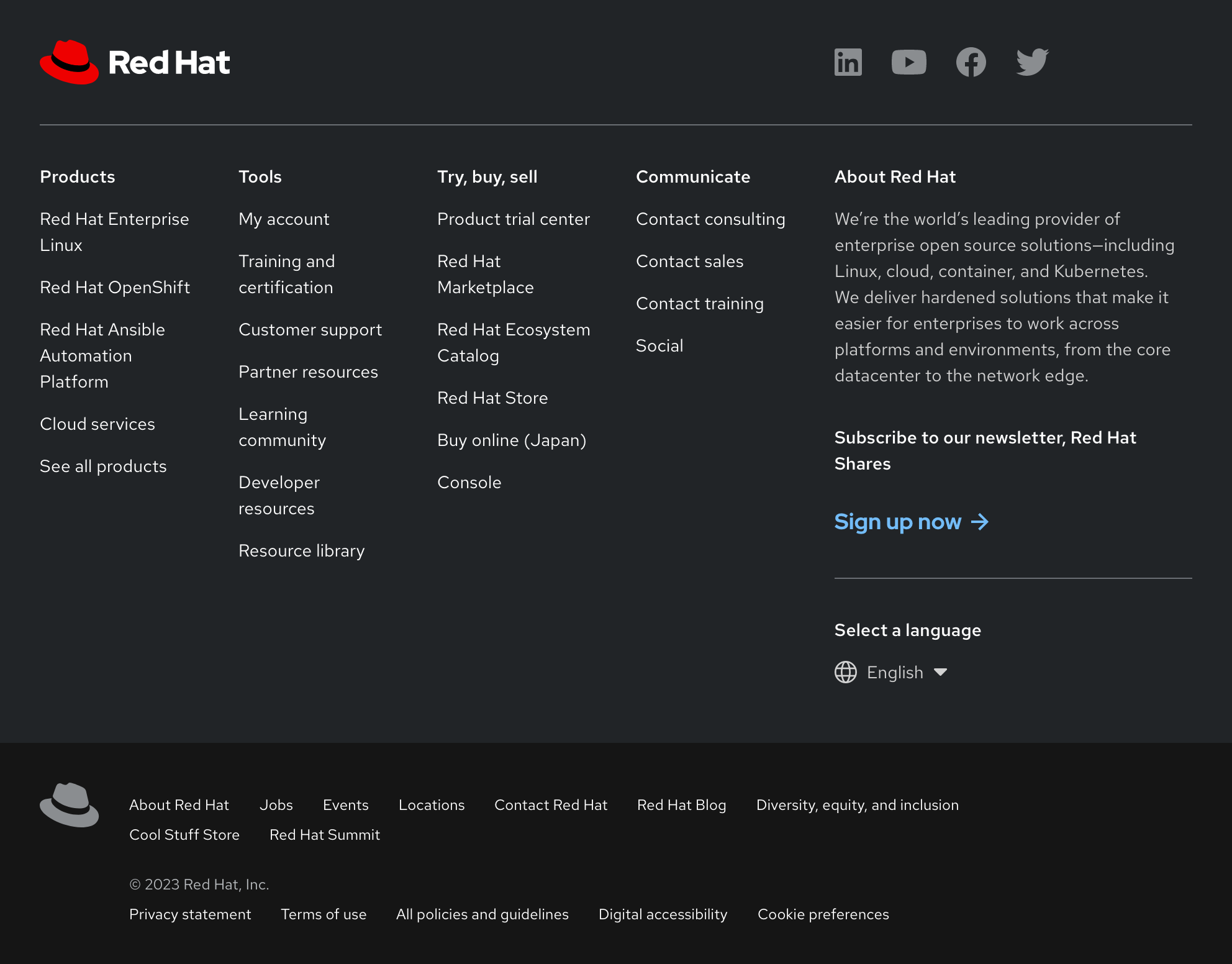Select Contact sales under Communicate

690,261
